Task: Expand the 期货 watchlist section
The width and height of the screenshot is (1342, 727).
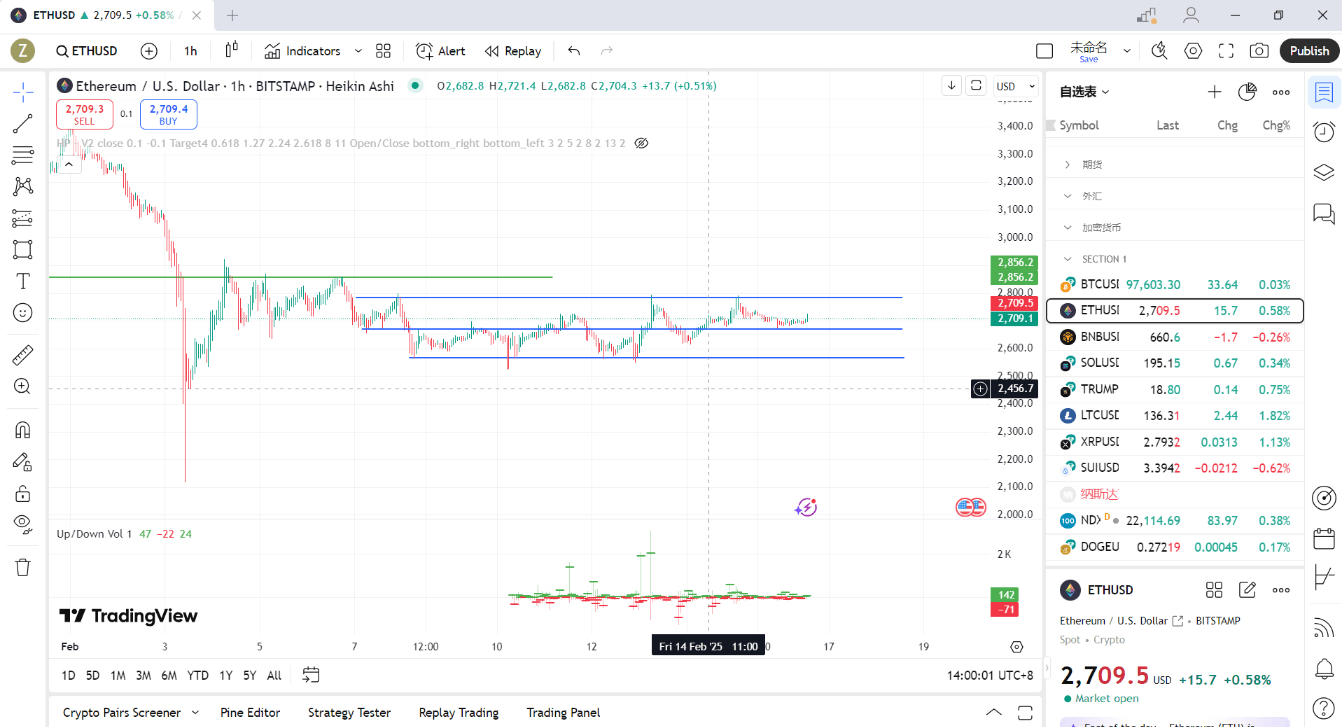Action: coord(1068,164)
